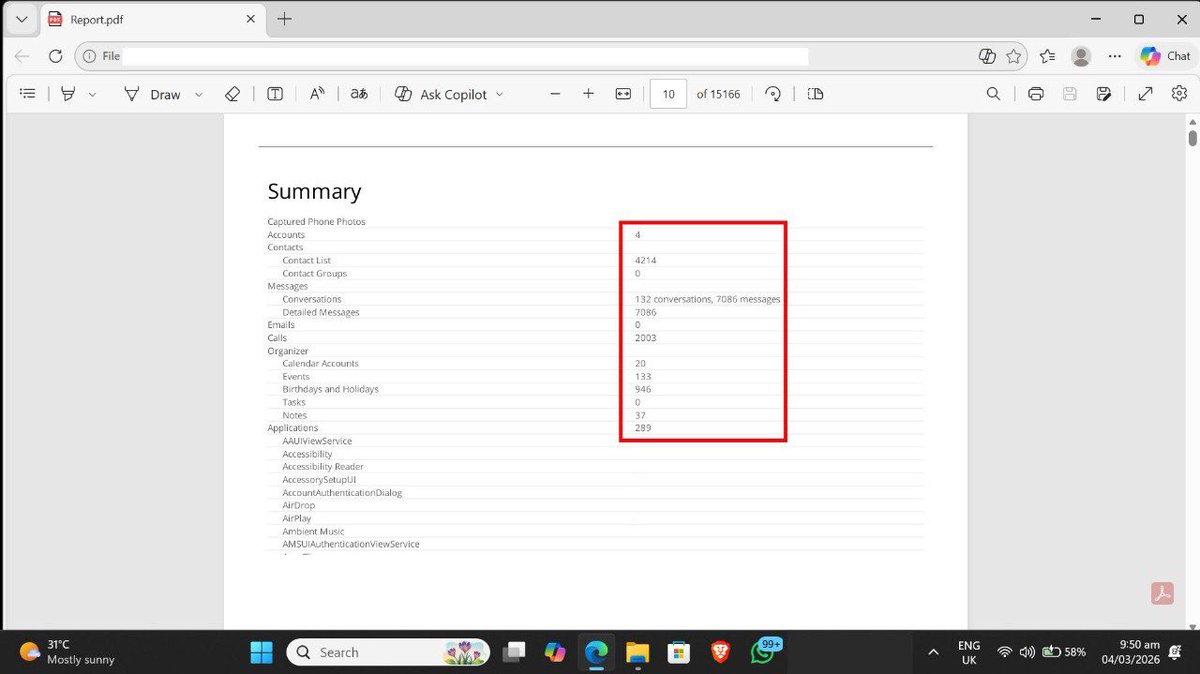
Task: Click the "Birthdays and Holidays" row label
Action: pyautogui.click(x=330, y=389)
